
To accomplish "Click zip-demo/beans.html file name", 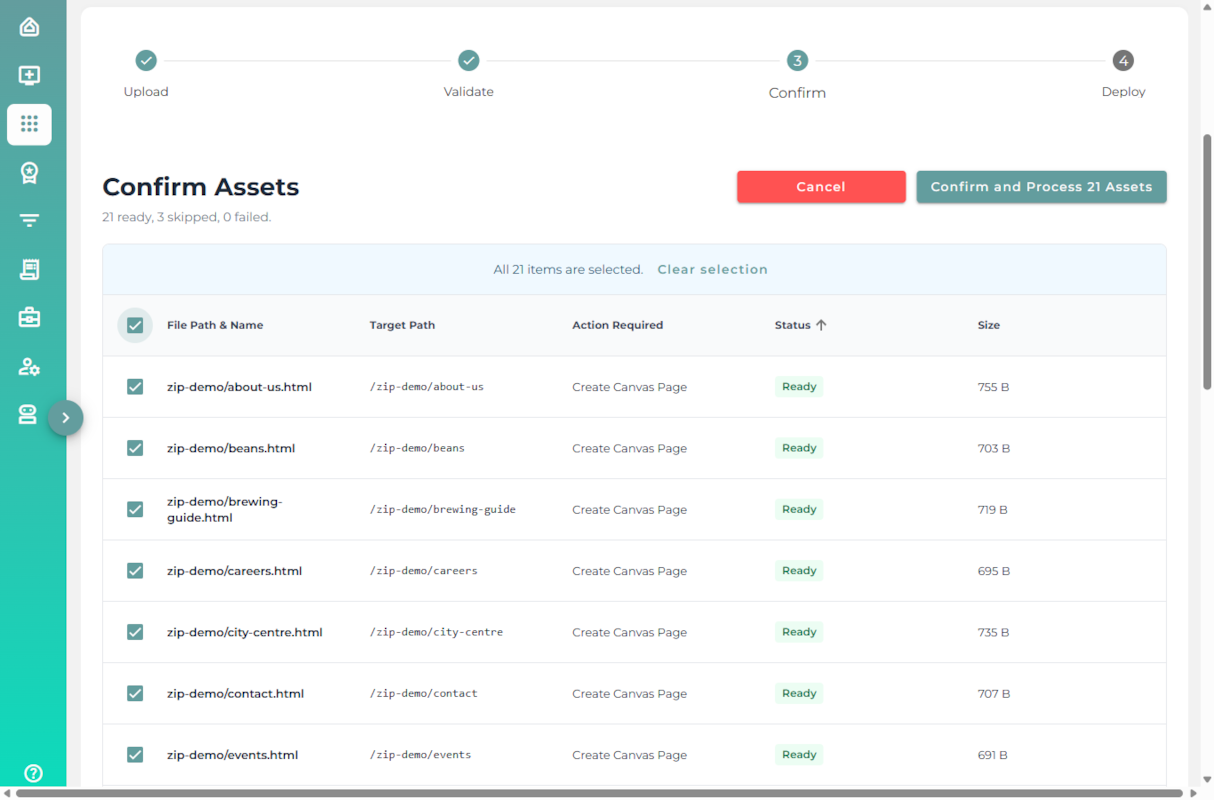I will click(x=231, y=448).
